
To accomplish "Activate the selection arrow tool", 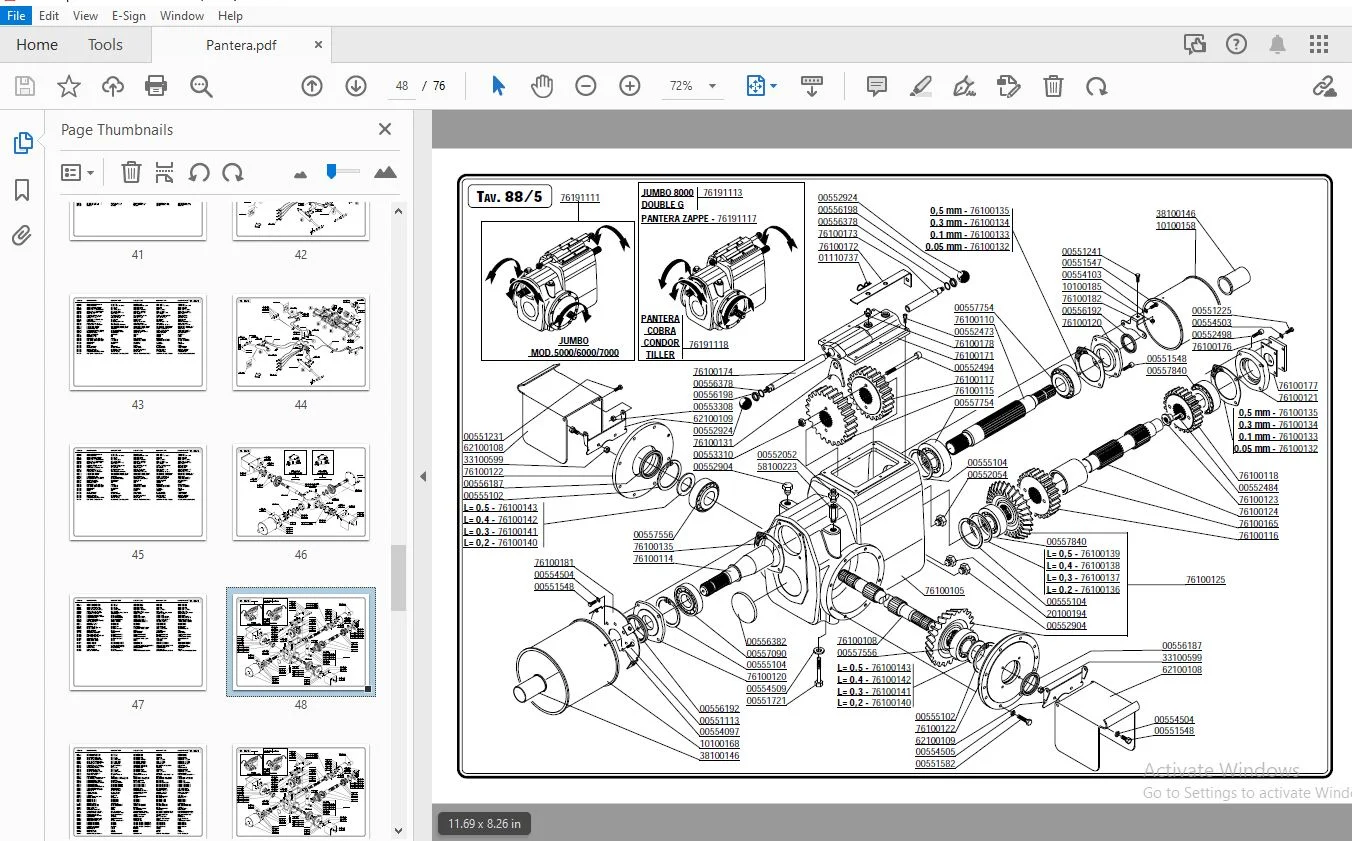I will 498,86.
